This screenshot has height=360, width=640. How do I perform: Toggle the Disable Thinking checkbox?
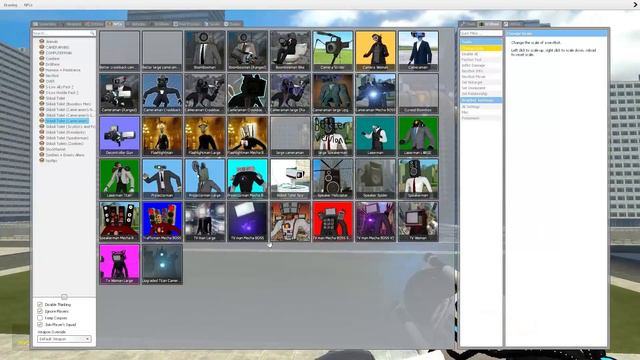click(40, 304)
